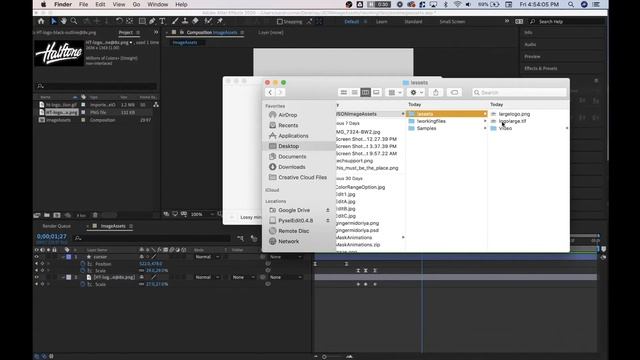The image size is (640, 360).
Task: Eject Google Drive in Finder sidebar
Action: point(327,210)
